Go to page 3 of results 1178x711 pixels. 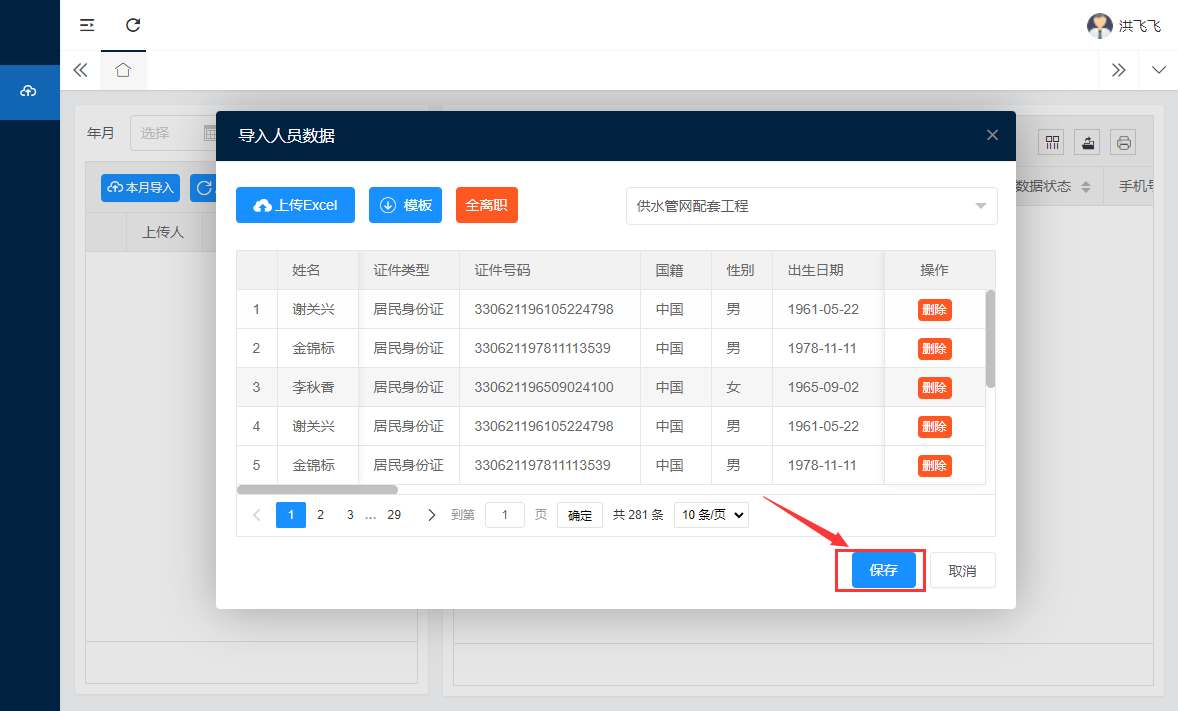pos(350,515)
